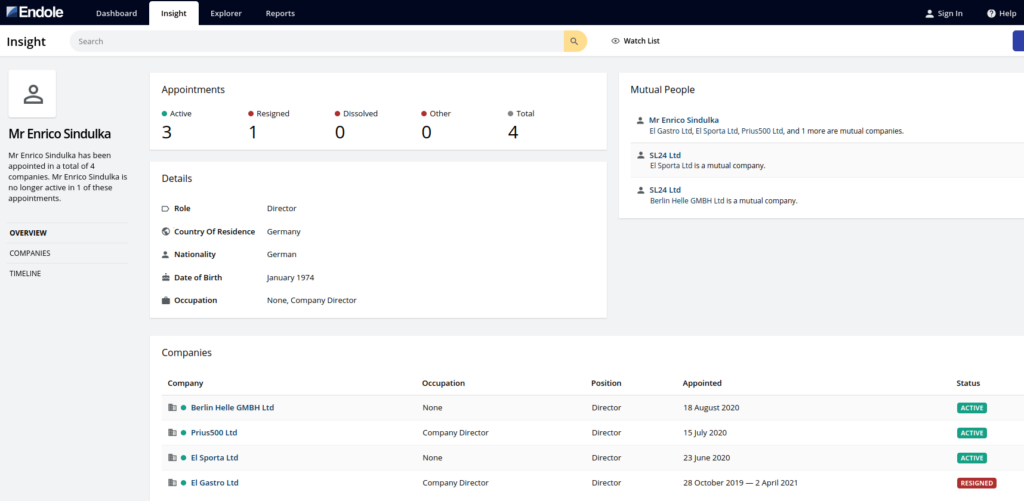
Task: Click green status dot beside Berlin Helle GMBH Ltd
Action: [184, 408]
